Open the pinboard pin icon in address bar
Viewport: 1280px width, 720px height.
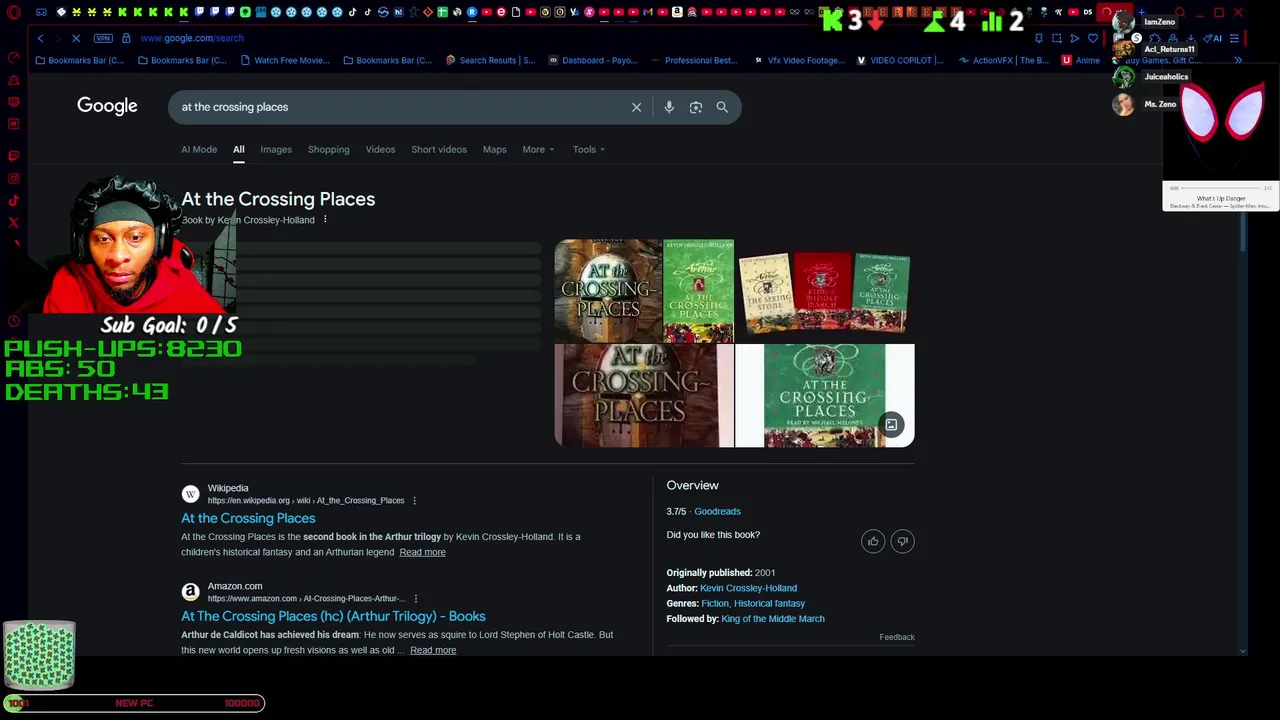(x=1039, y=38)
